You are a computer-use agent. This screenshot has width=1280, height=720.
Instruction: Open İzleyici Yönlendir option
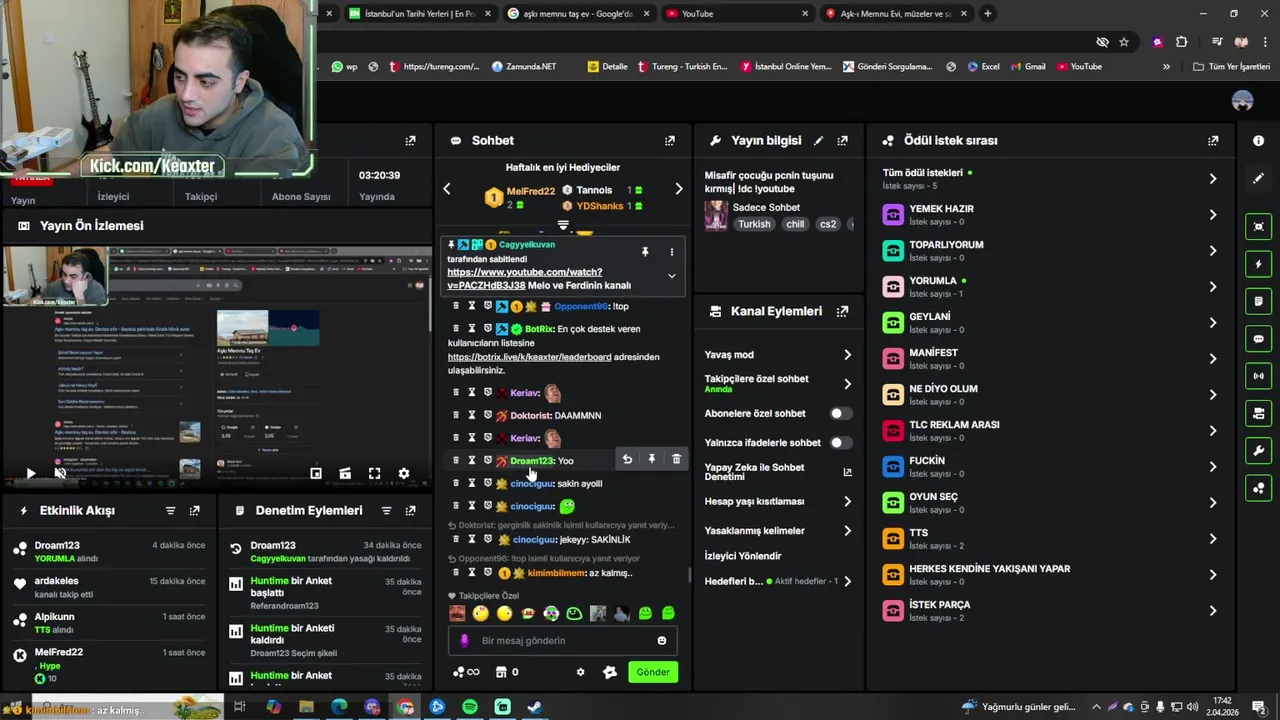(x=743, y=556)
